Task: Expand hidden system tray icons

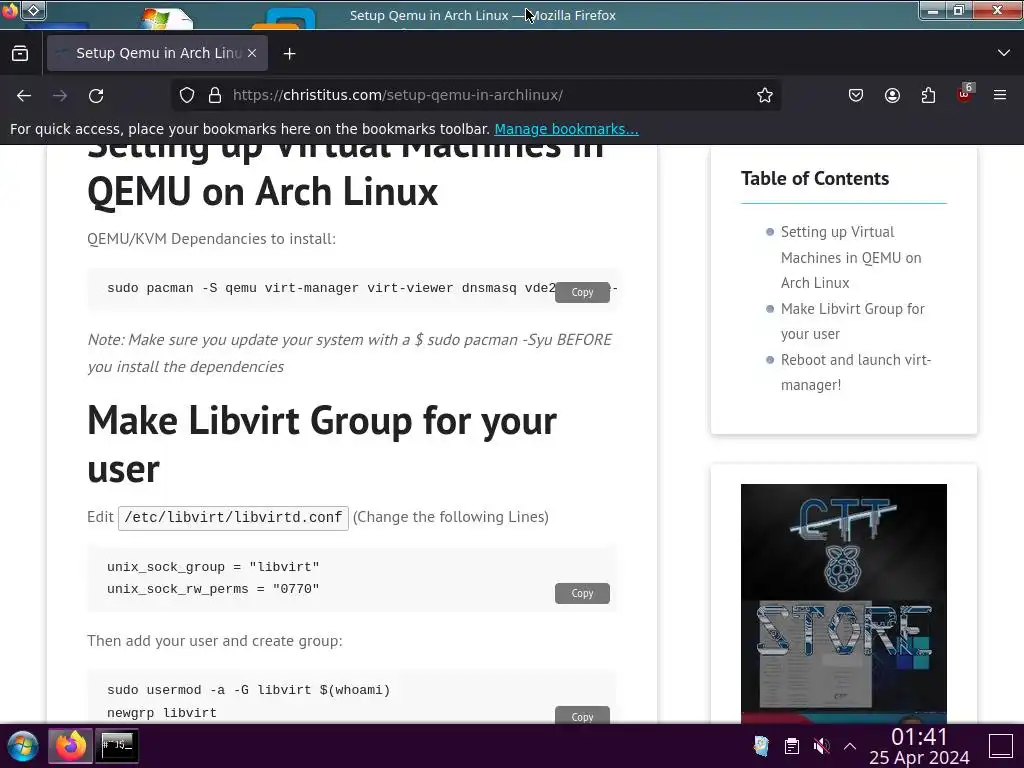Action: (850, 746)
